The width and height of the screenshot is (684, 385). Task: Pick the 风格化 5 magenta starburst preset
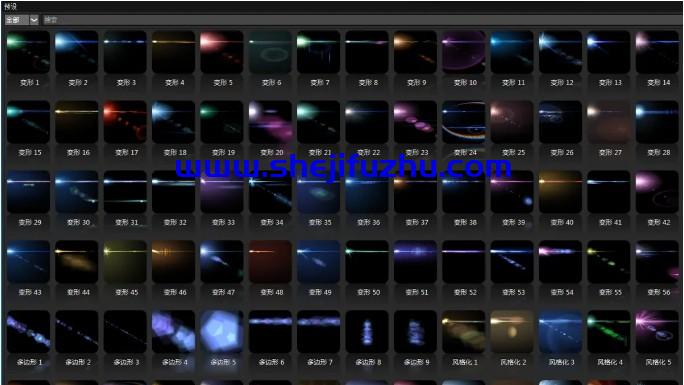tap(657, 331)
